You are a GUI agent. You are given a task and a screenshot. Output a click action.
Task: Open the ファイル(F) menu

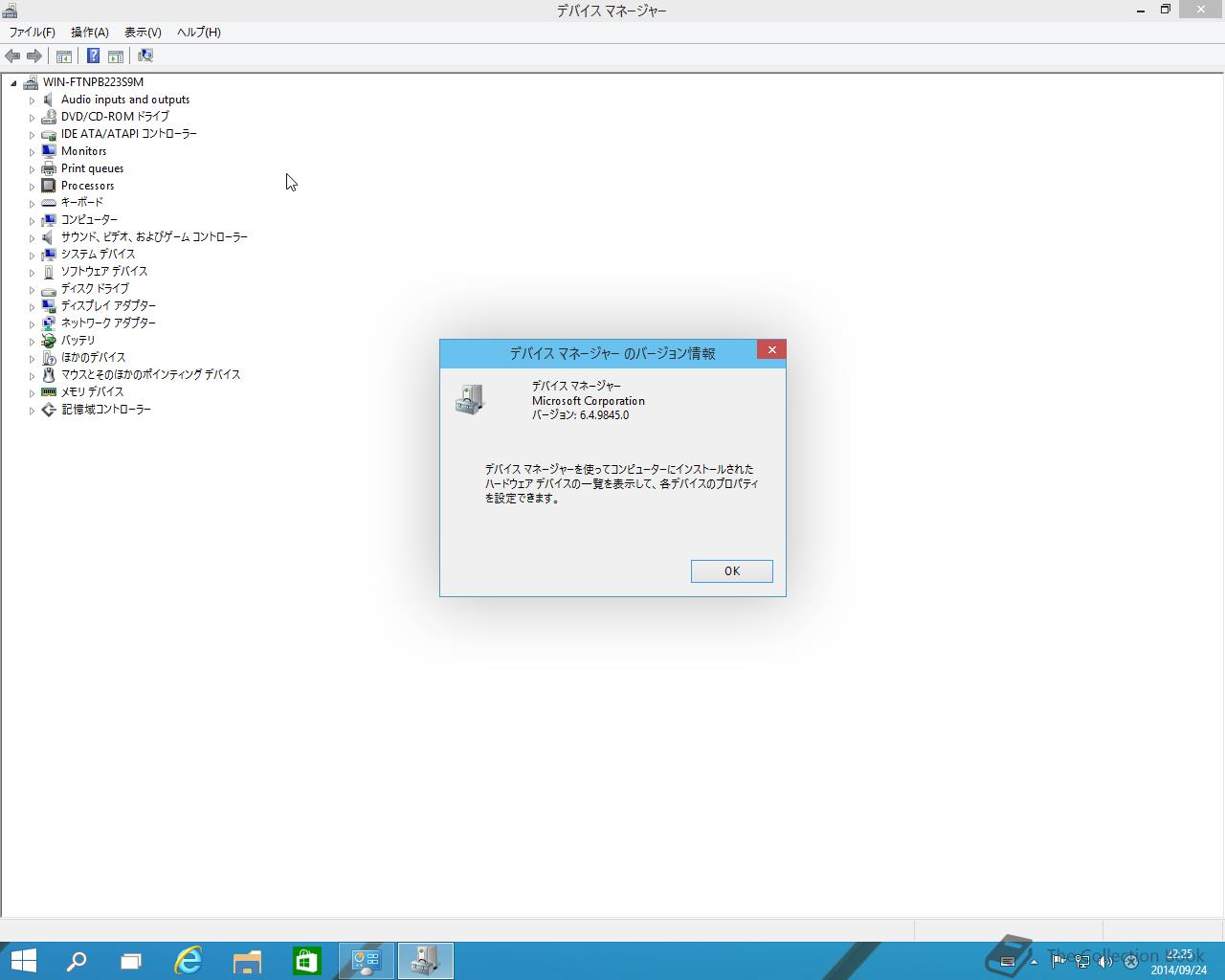pos(33,33)
